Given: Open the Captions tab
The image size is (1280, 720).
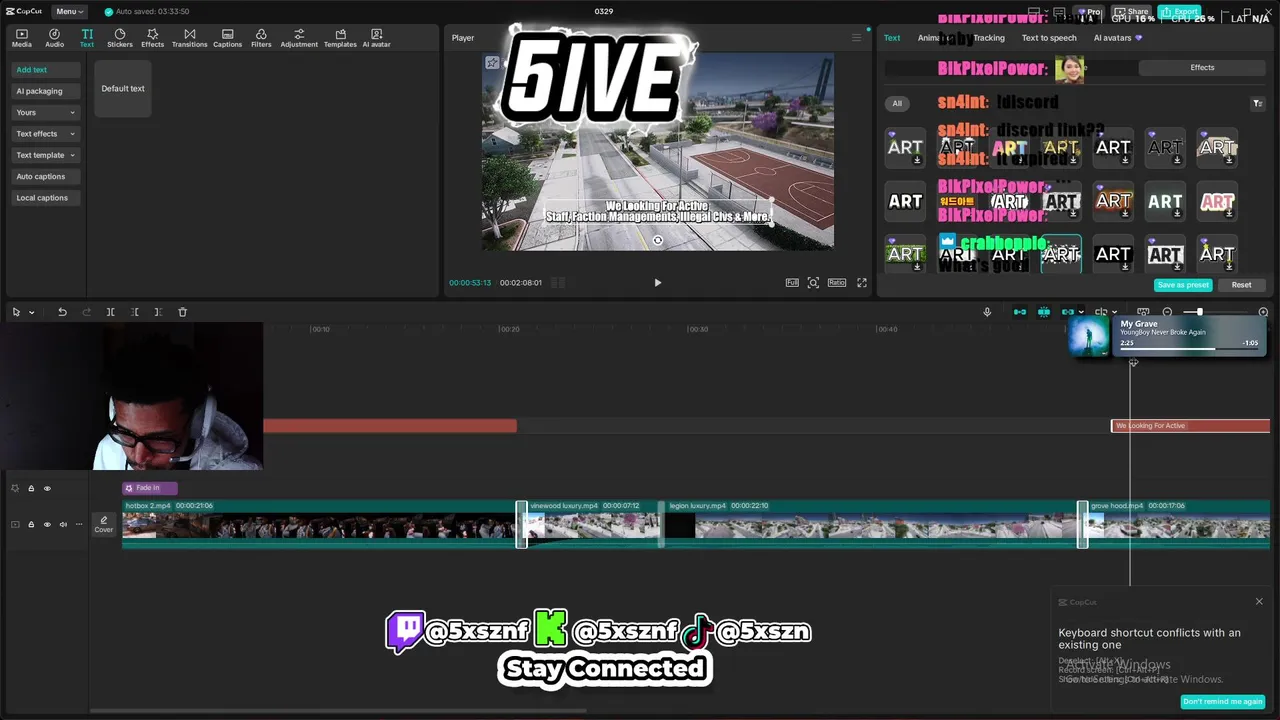Looking at the screenshot, I should pyautogui.click(x=227, y=38).
